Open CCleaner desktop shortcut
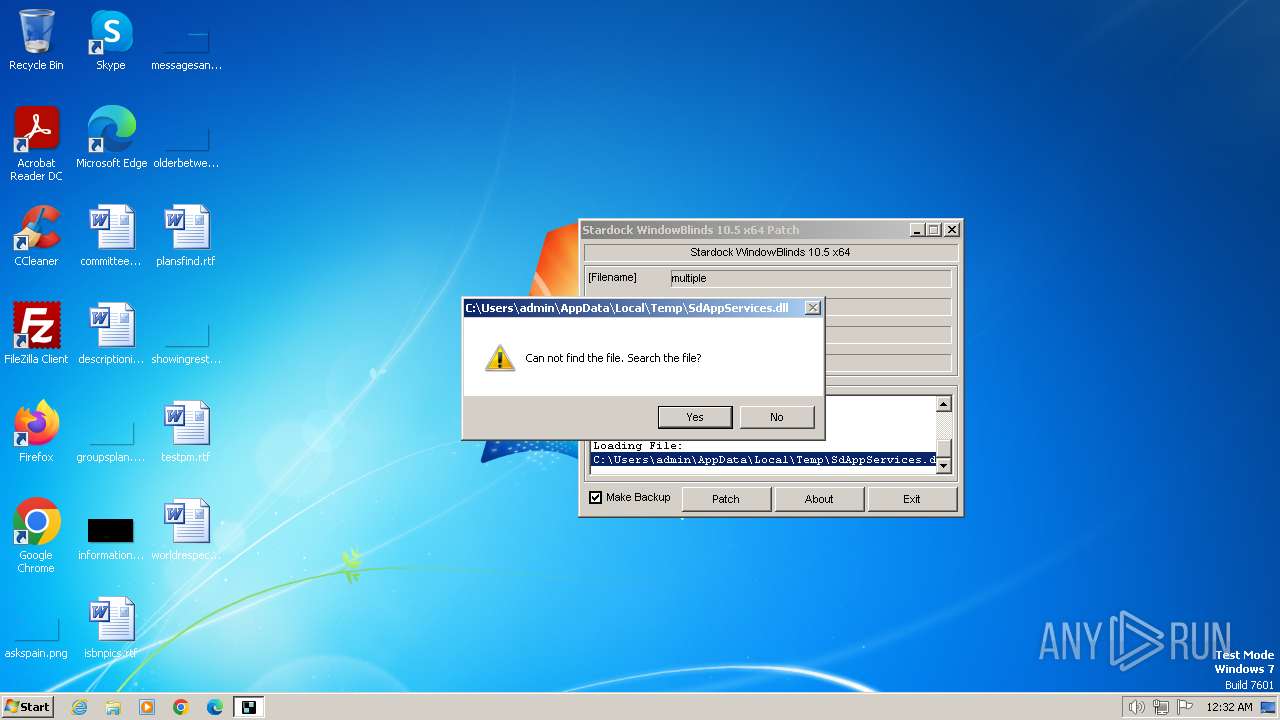 pos(36,236)
